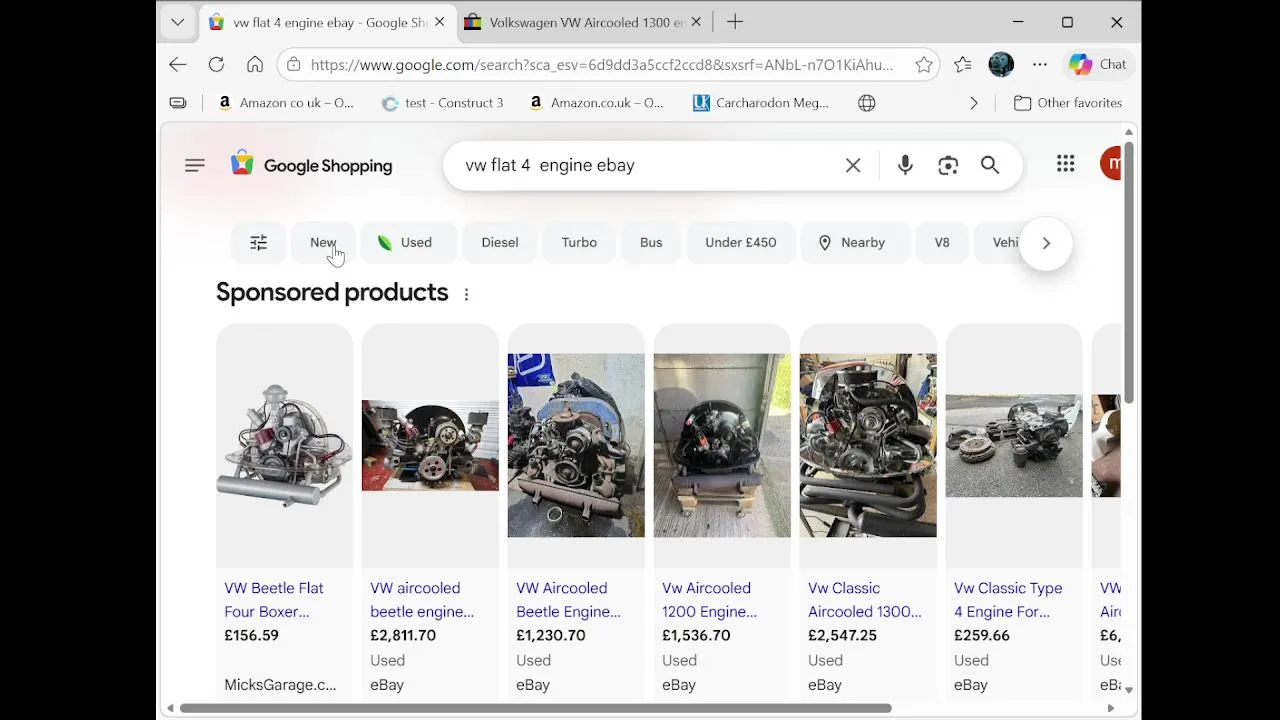Viewport: 1280px width, 720px height.
Task: Open the globe icon bookmark
Action: 867,103
